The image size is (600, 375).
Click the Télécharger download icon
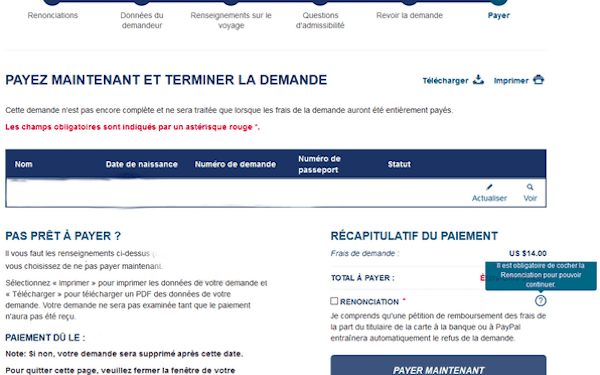(478, 80)
